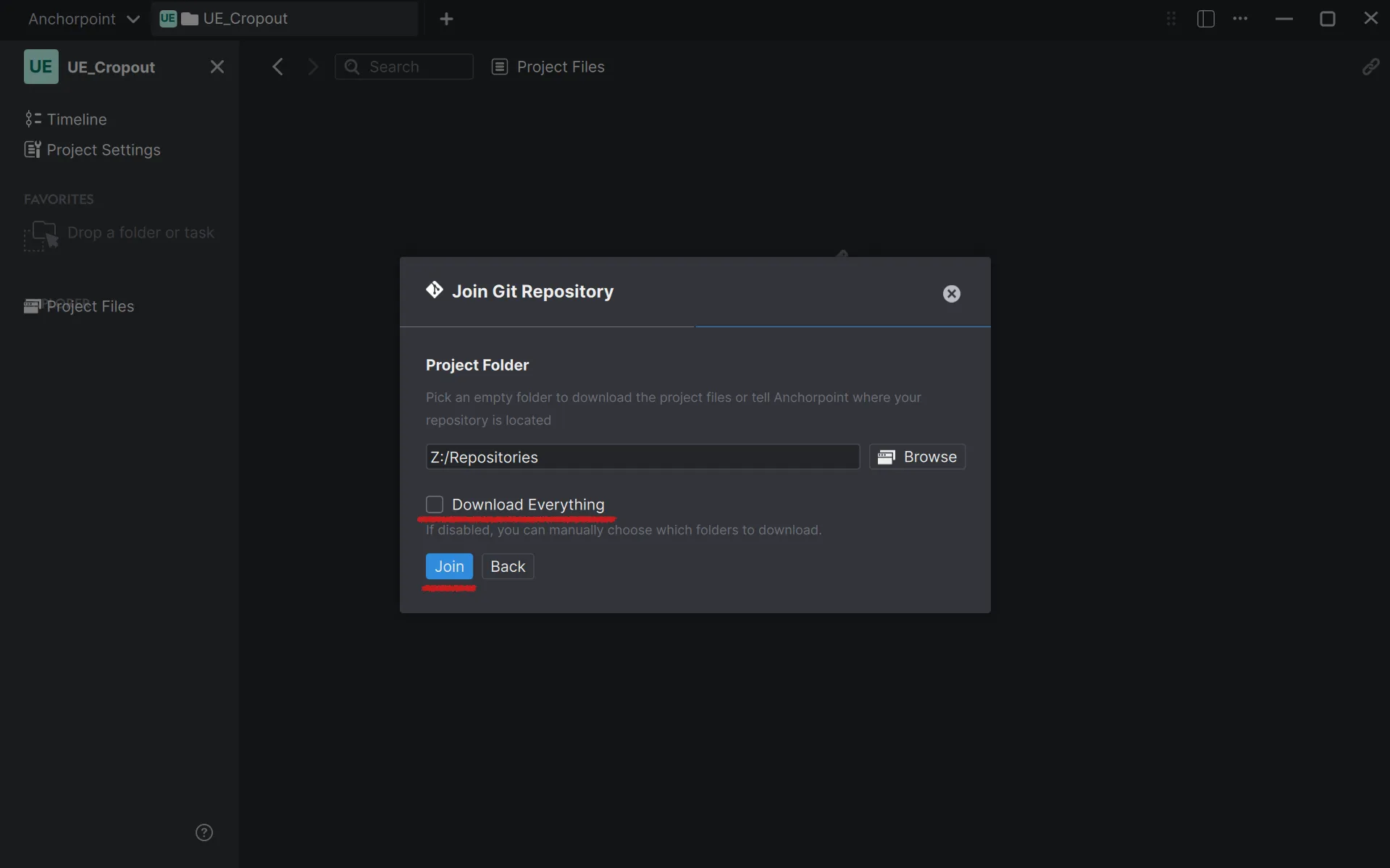The width and height of the screenshot is (1390, 868).
Task: Open help via the question mark icon
Action: [204, 833]
